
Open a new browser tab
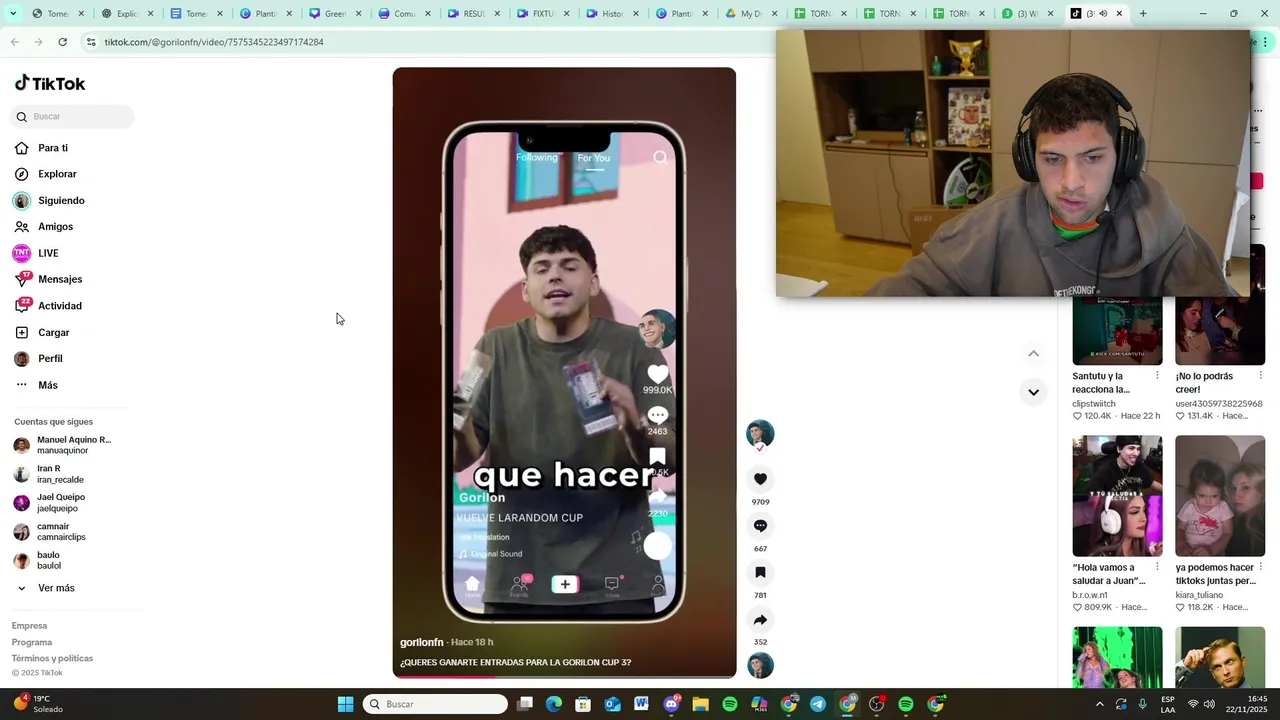[x=1143, y=14]
